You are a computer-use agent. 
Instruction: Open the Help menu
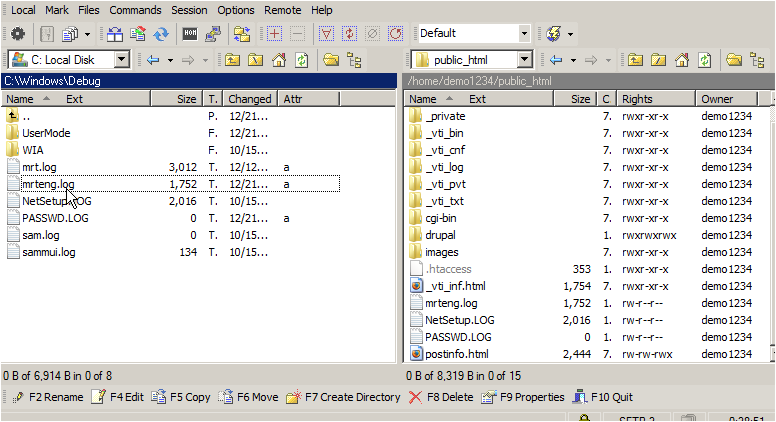click(x=322, y=10)
